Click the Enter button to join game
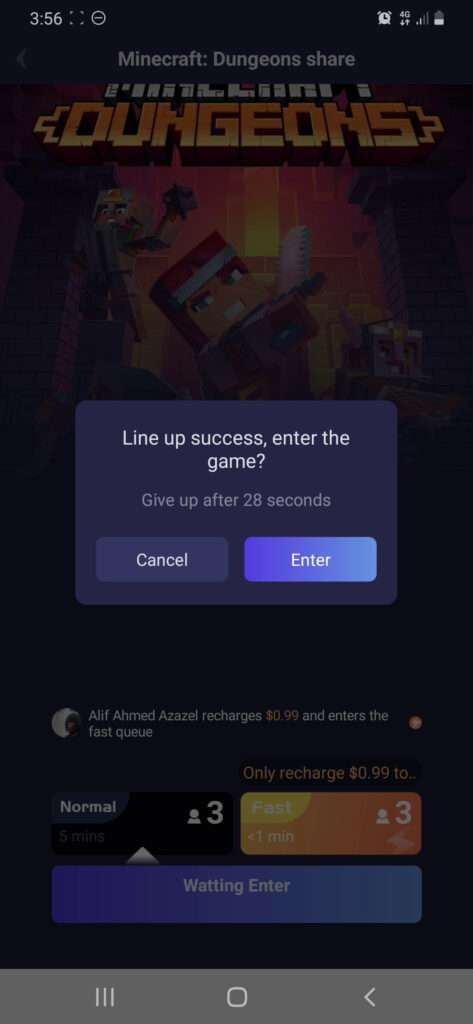 tap(310, 560)
